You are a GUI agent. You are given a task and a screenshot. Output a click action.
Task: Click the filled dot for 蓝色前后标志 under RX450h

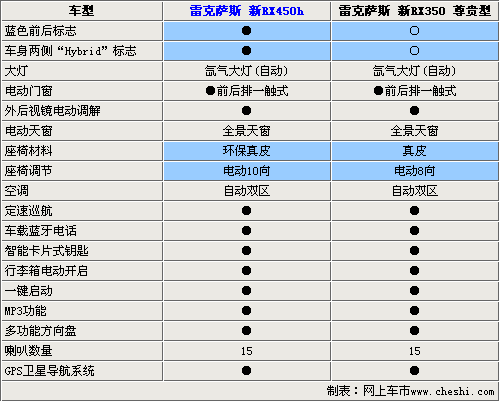click(246, 31)
